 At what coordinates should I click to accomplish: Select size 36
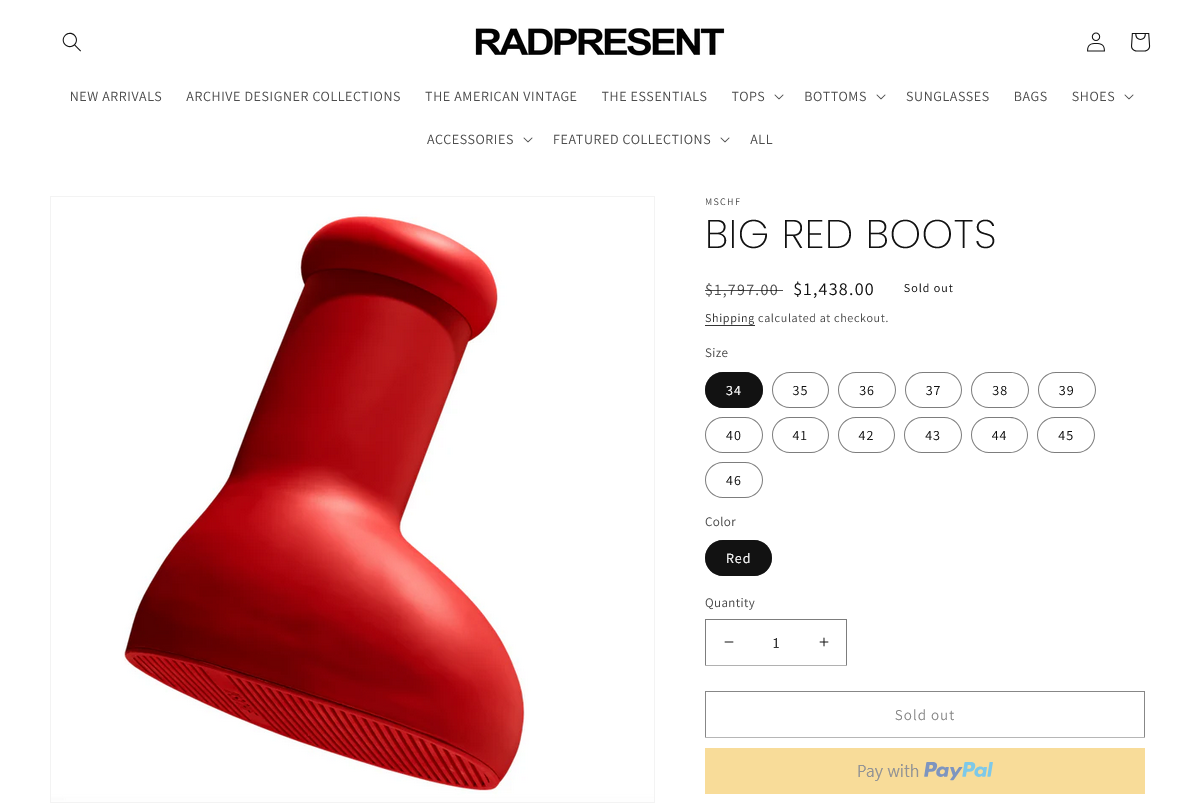point(866,390)
